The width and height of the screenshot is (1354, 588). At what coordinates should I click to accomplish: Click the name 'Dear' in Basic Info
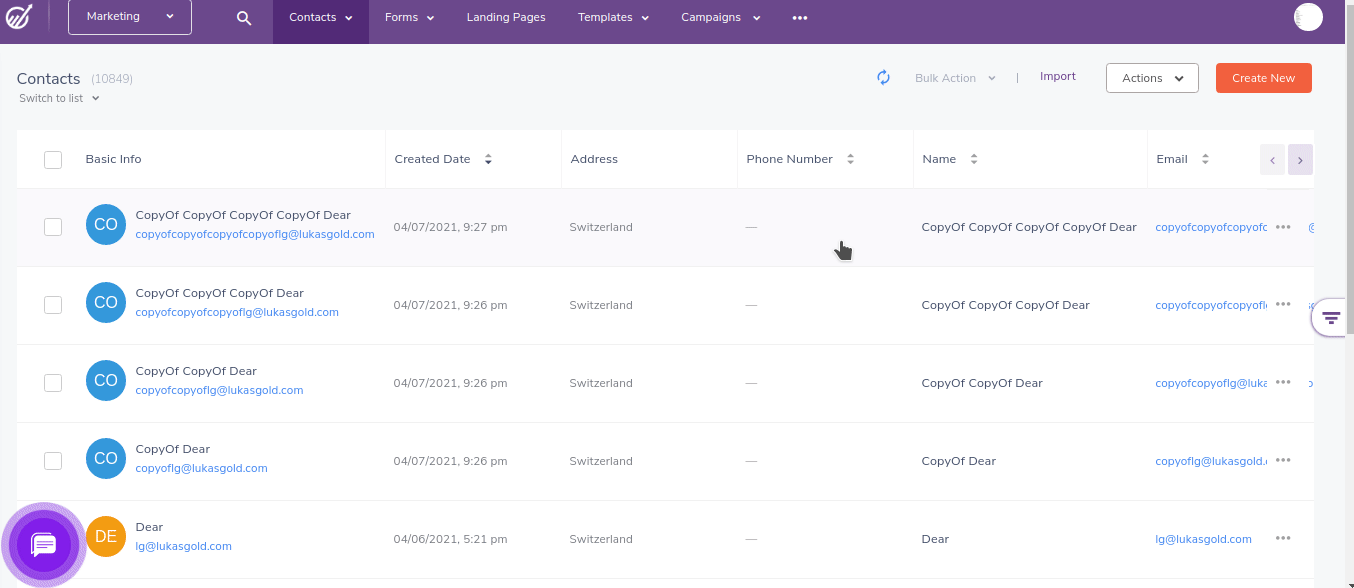coord(149,527)
